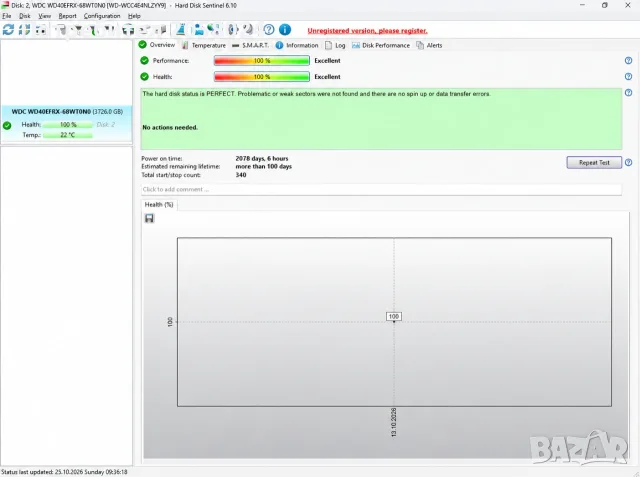This screenshot has height=477, width=640.
Task: Click help icon beside the green status box
Action: tap(628, 93)
